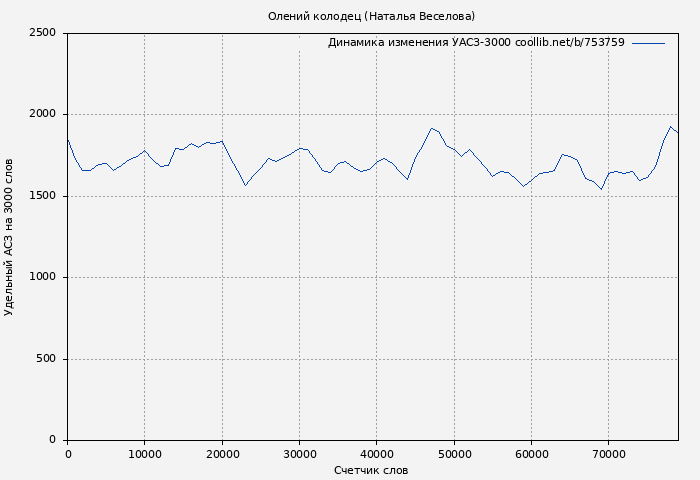Click the data line dip near 23000 words
700x480 pixels.
pyautogui.click(x=245, y=185)
